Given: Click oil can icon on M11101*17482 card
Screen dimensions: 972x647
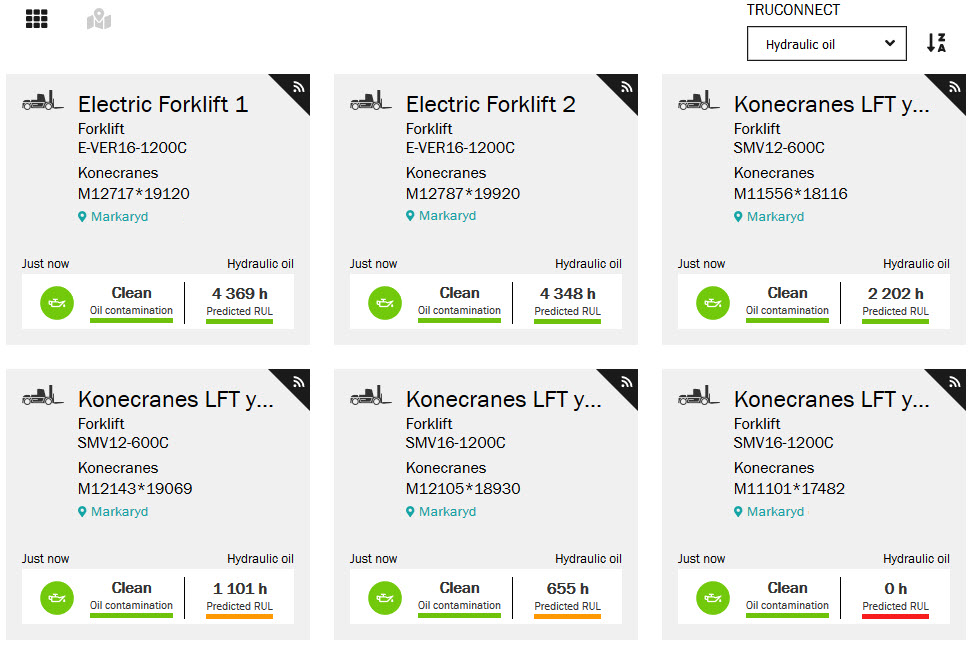Looking at the screenshot, I should click(714, 597).
